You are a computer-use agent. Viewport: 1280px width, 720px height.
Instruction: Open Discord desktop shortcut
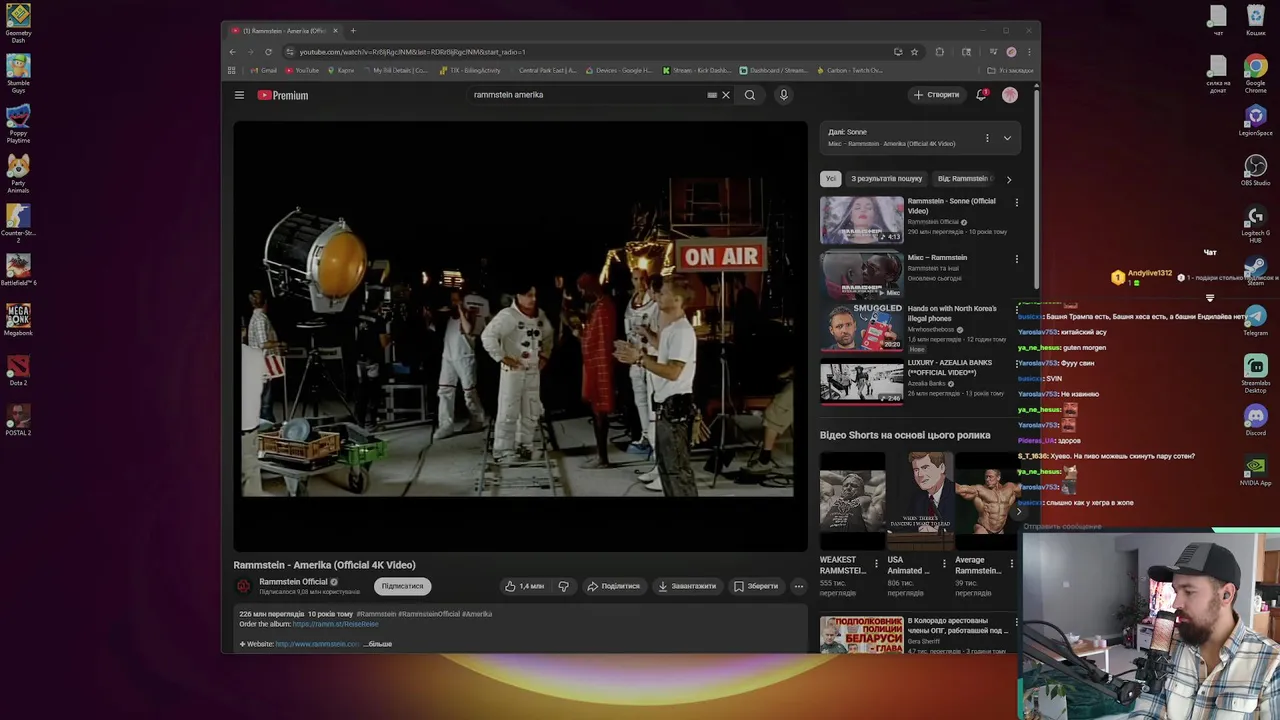pyautogui.click(x=1255, y=420)
